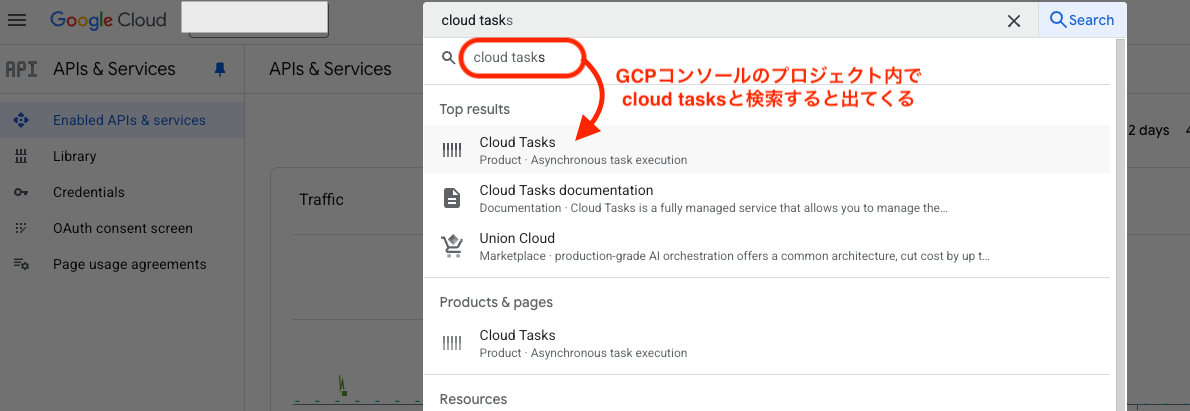Click the Cloud Tasks documentation icon
The image size is (1190, 411).
(452, 198)
